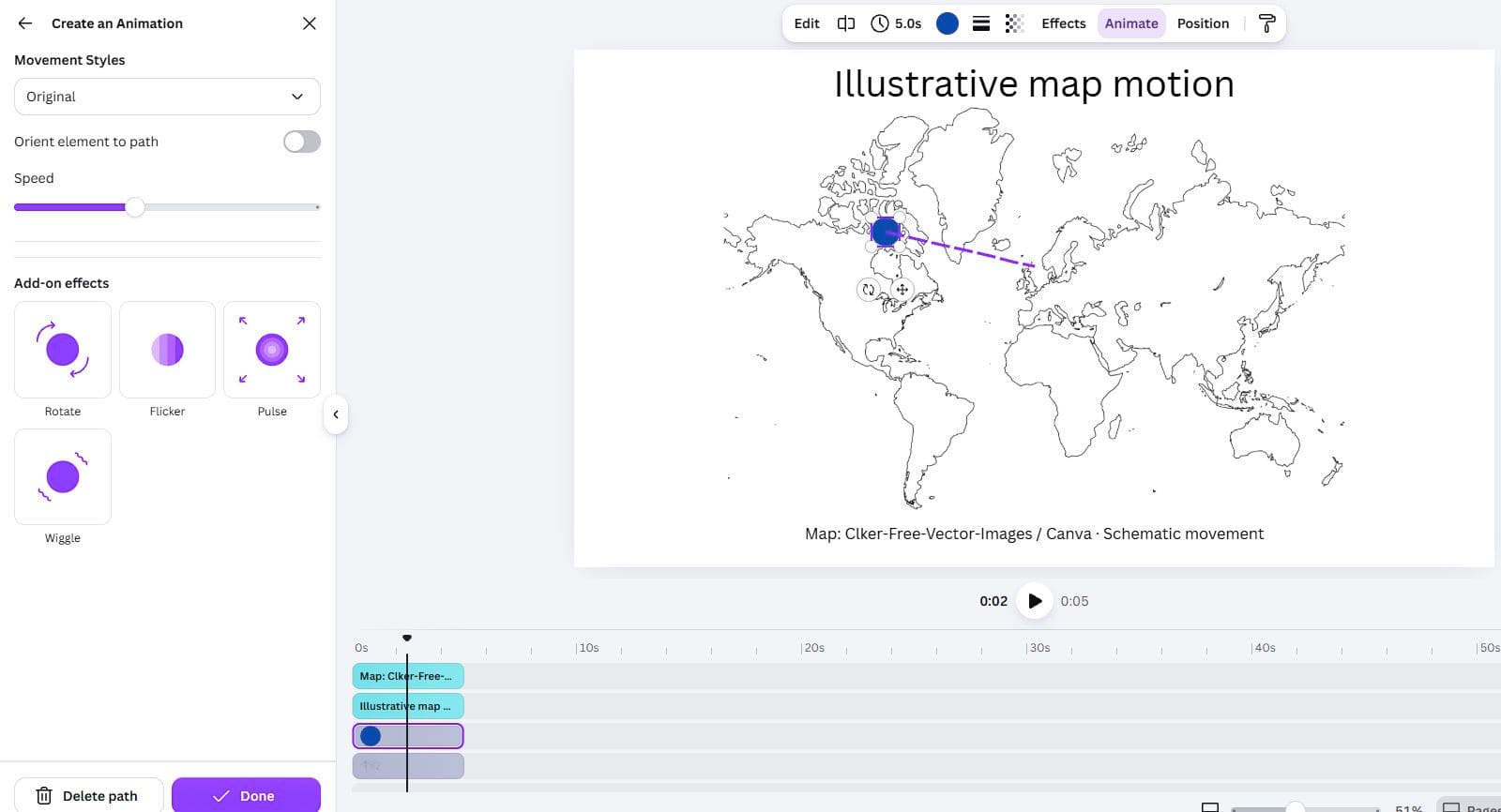Apply the Pulse add-on effect
Viewport: 1501px width, 812px height.
272,350
